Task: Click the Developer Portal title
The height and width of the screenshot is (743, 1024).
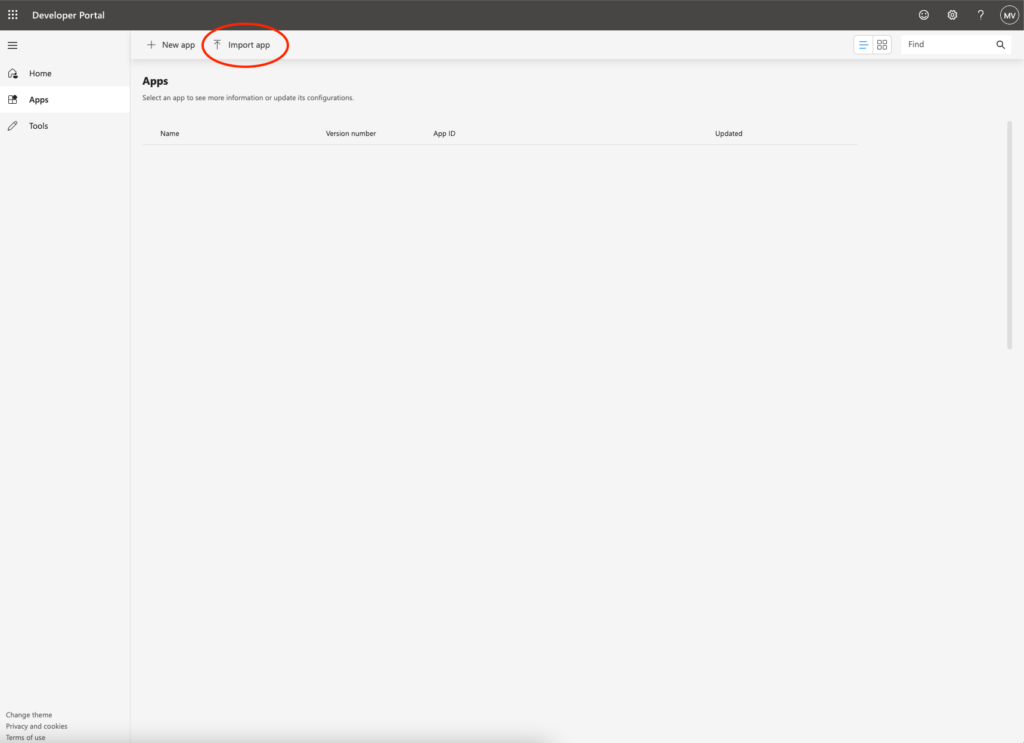Action: pos(68,15)
